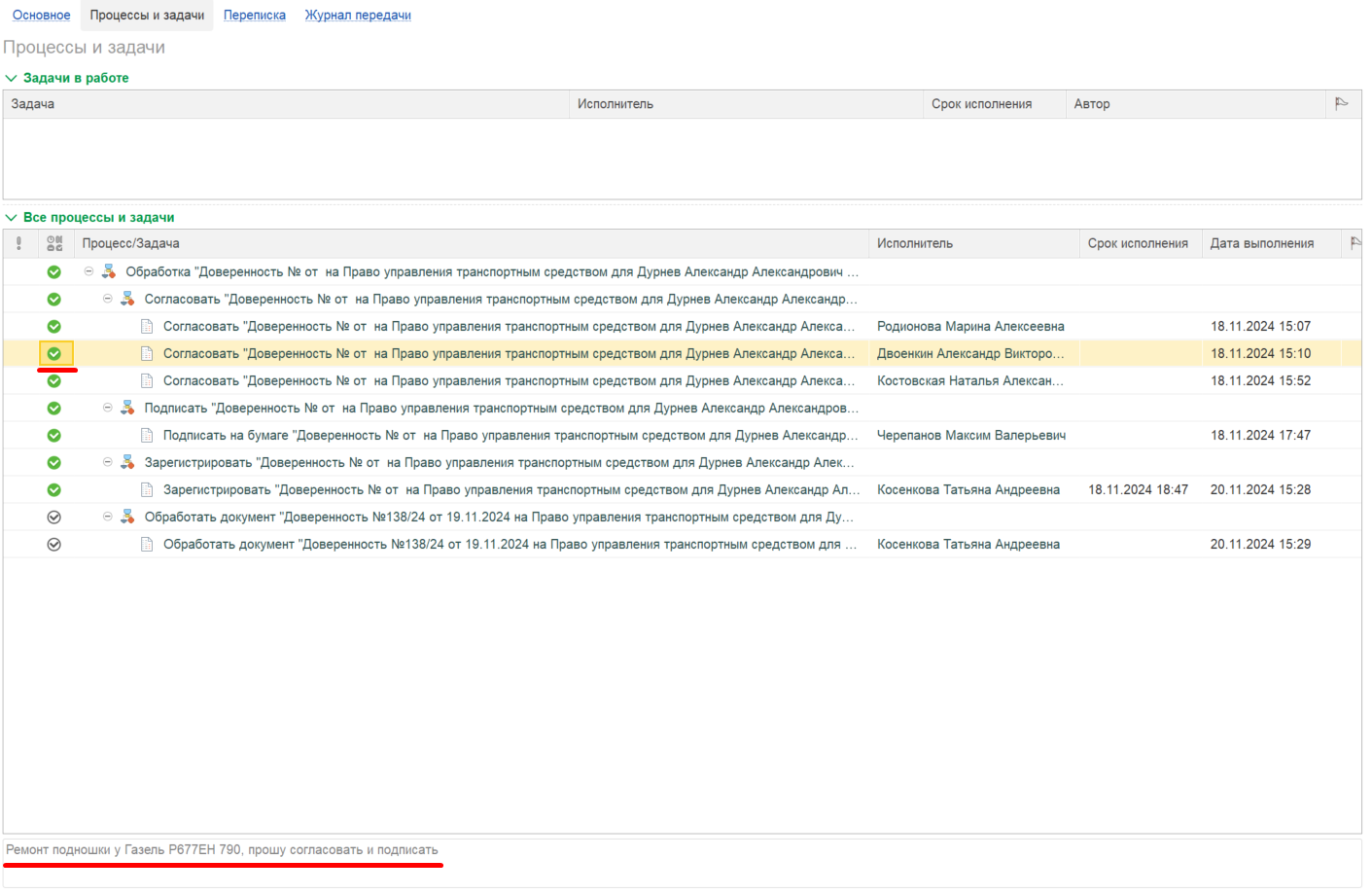
Task: Click the process icon of the root Обработка row
Action: coord(109,271)
